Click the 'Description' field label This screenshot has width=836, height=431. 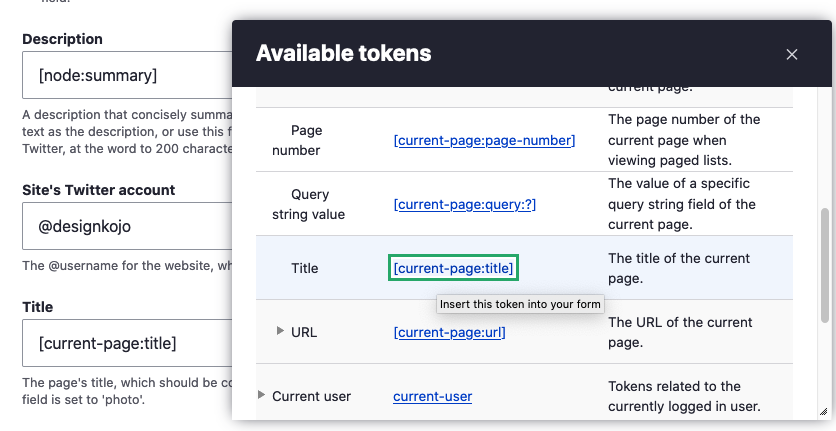click(62, 39)
